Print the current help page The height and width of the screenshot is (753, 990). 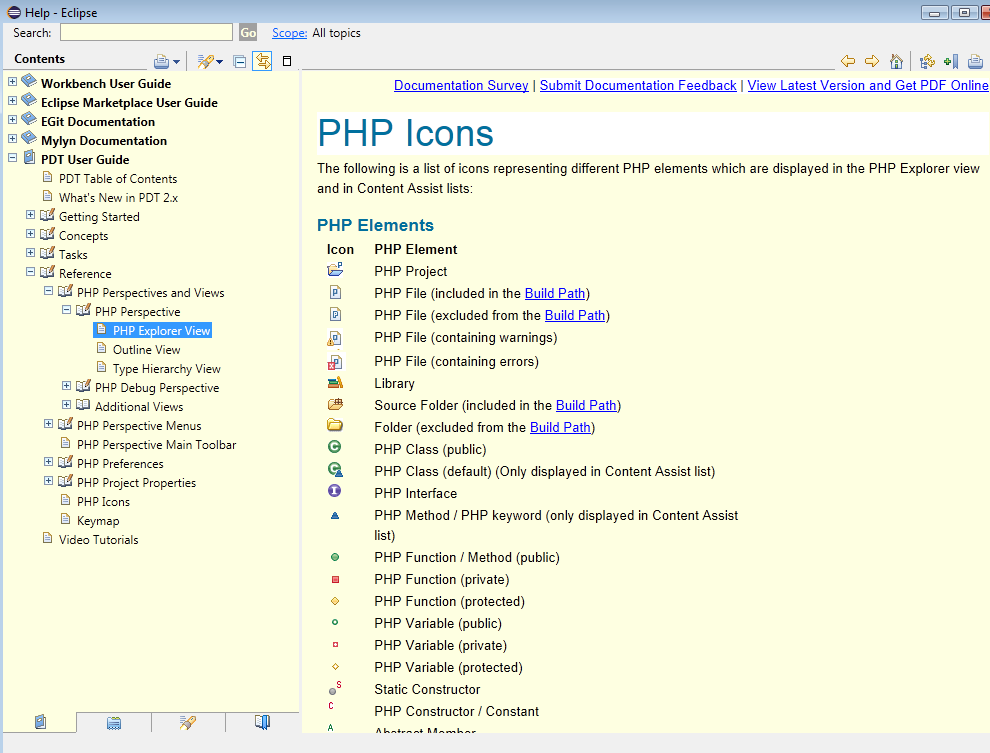tap(975, 61)
